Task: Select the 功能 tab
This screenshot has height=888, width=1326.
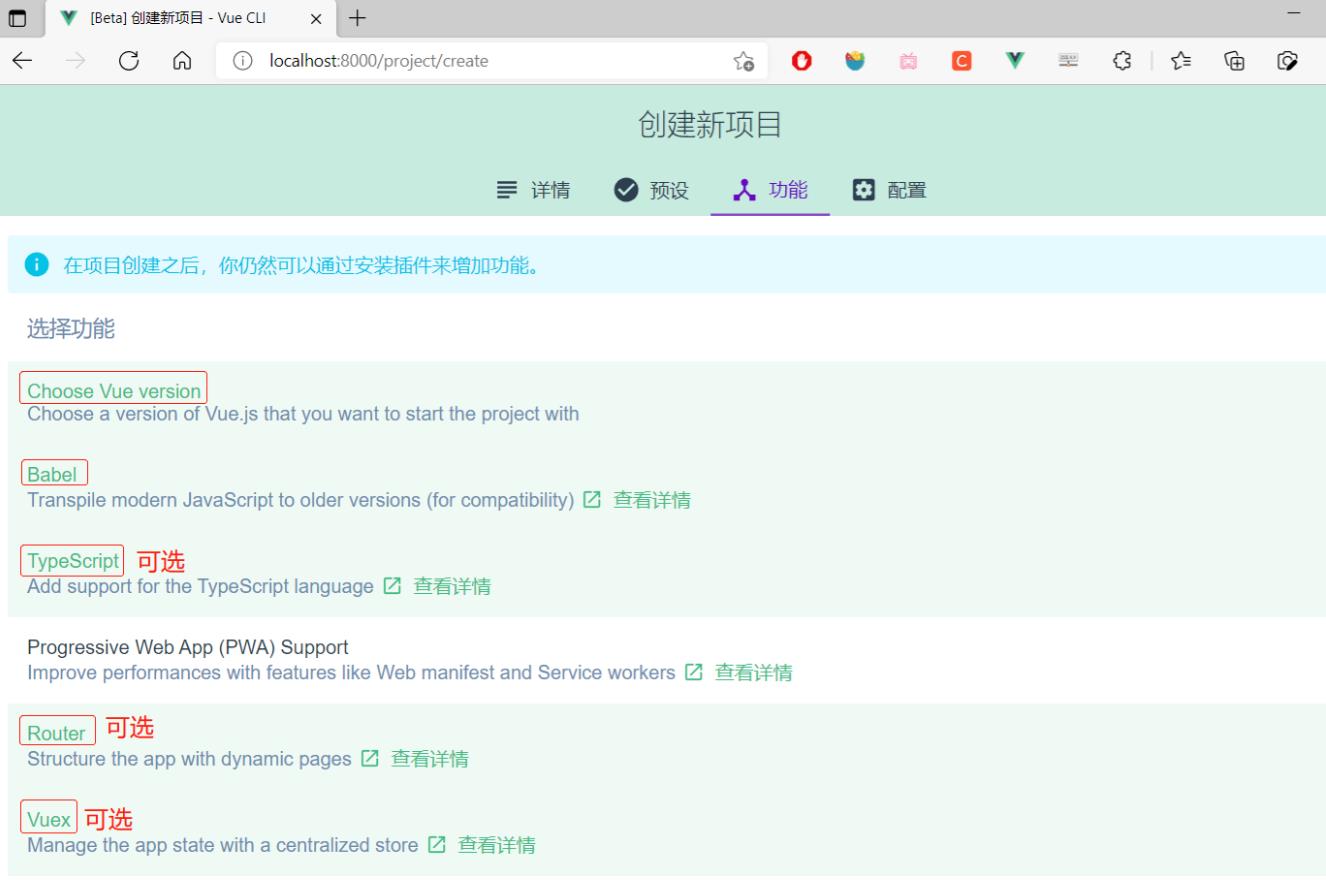Action: tap(770, 190)
